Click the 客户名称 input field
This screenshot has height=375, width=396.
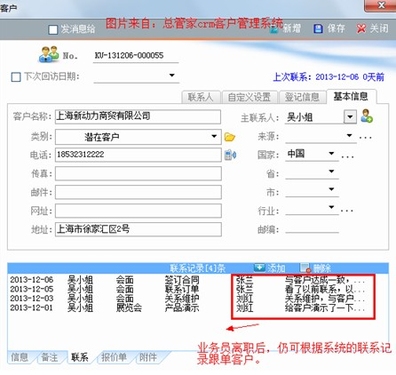pyautogui.click(x=138, y=117)
